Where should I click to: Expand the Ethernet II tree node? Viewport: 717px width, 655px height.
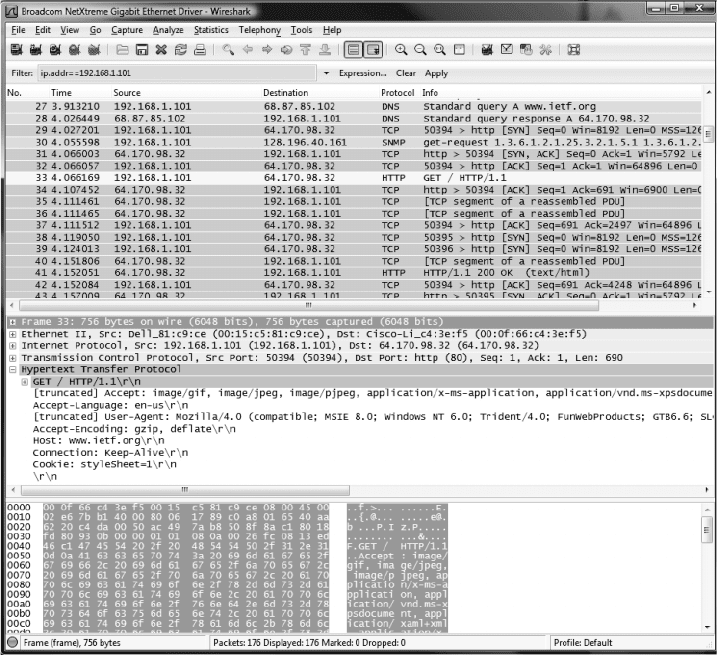coord(13,334)
